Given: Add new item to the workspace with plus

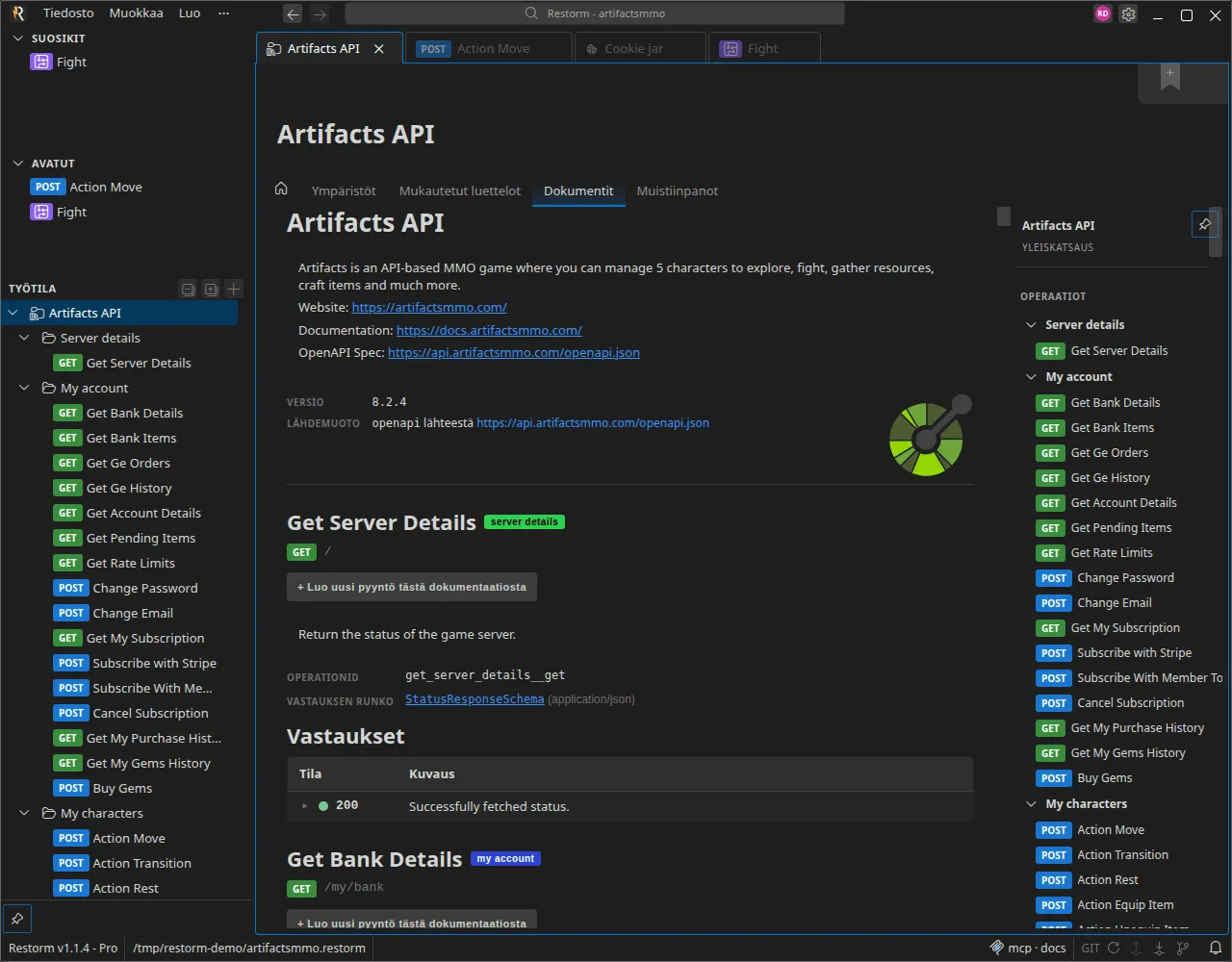Looking at the screenshot, I should tap(234, 289).
